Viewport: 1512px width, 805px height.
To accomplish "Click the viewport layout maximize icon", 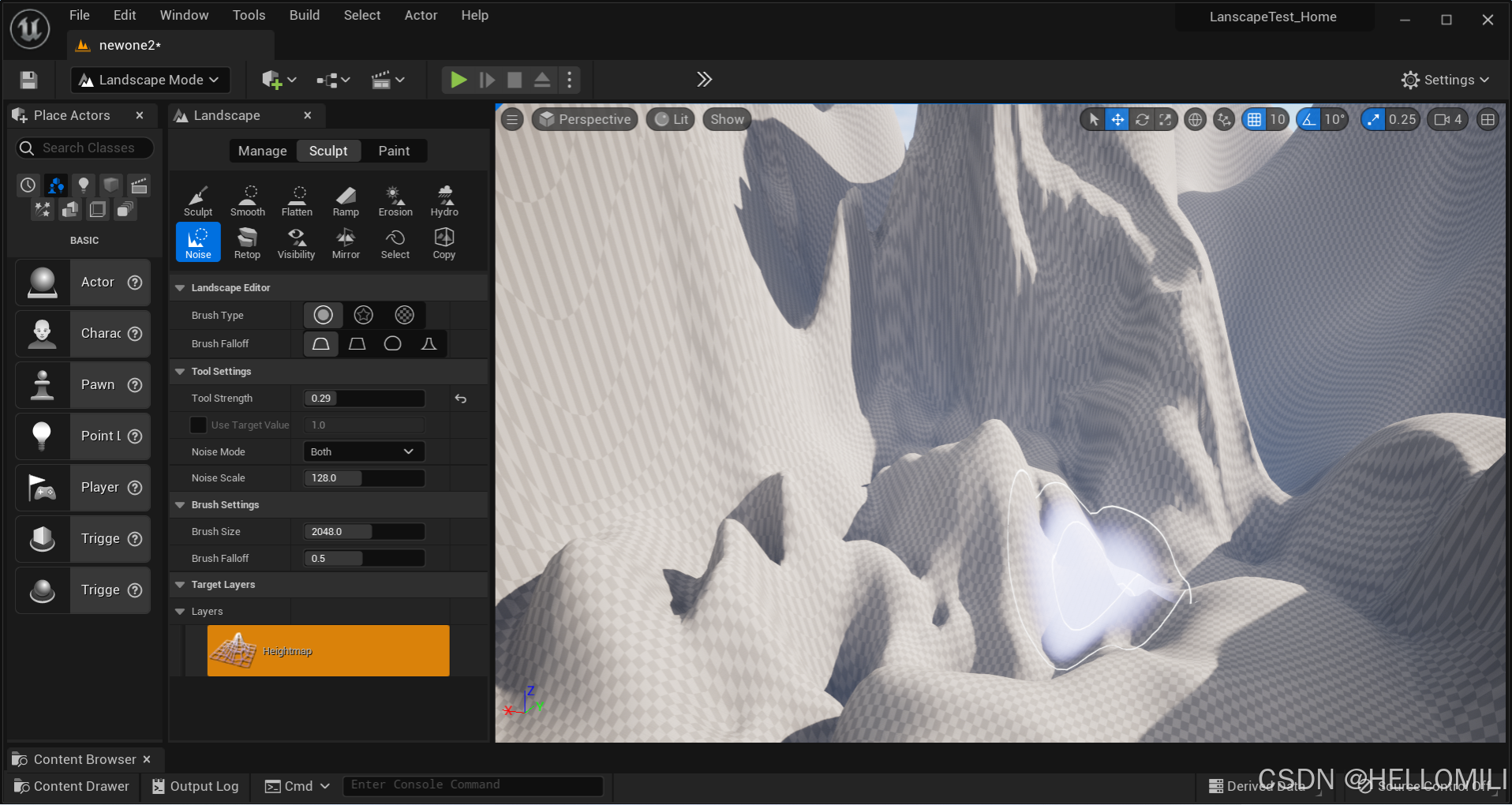I will tap(1488, 120).
